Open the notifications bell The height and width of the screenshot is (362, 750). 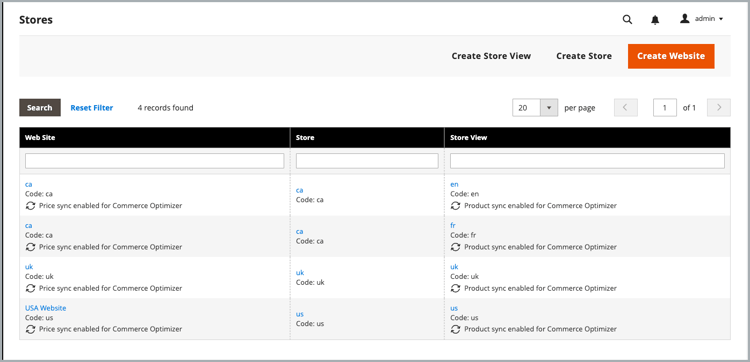click(655, 20)
